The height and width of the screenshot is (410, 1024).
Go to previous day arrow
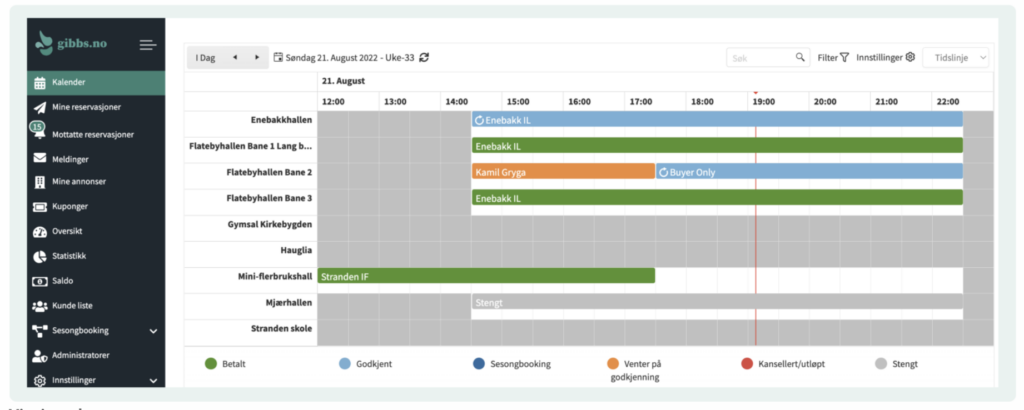[x=235, y=58]
